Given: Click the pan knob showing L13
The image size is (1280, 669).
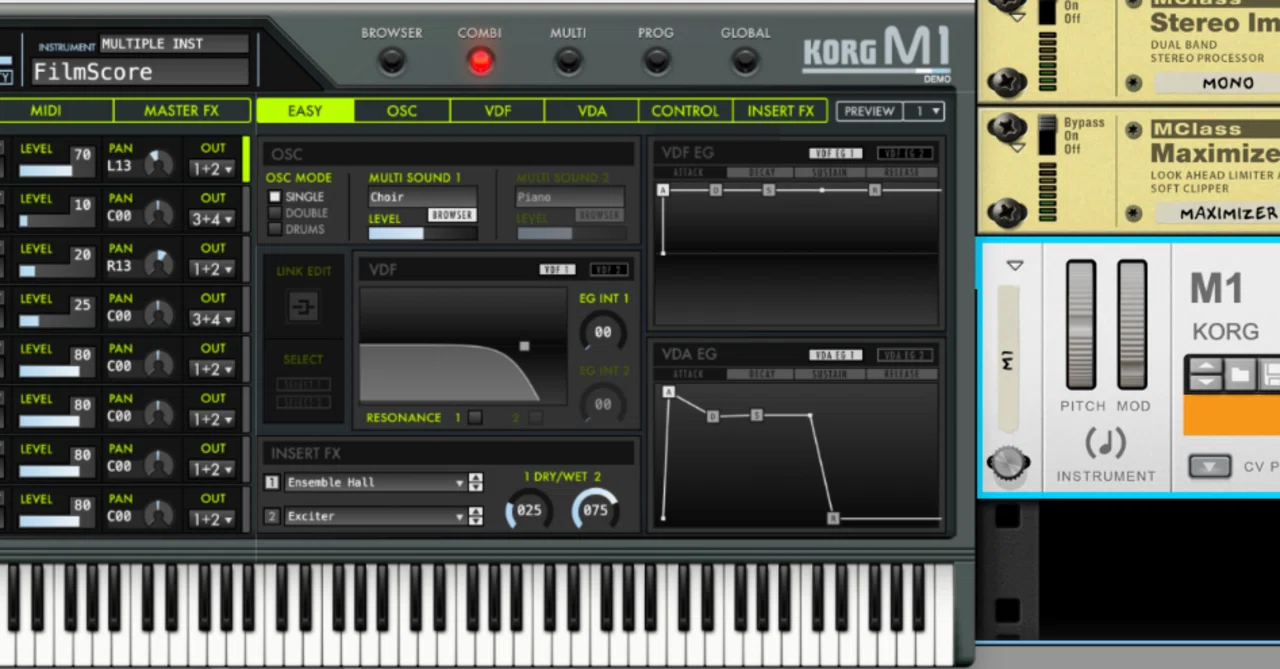Looking at the screenshot, I should 158,164.
